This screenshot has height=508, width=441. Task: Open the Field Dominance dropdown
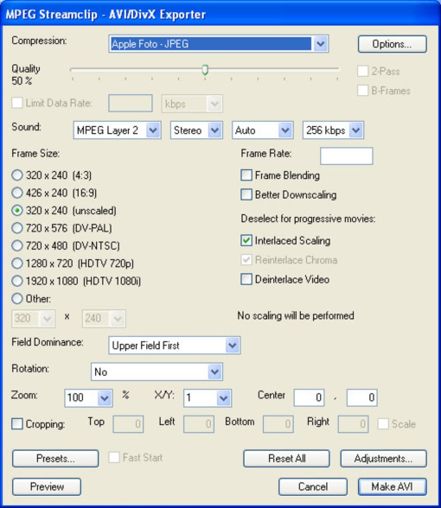pyautogui.click(x=174, y=345)
